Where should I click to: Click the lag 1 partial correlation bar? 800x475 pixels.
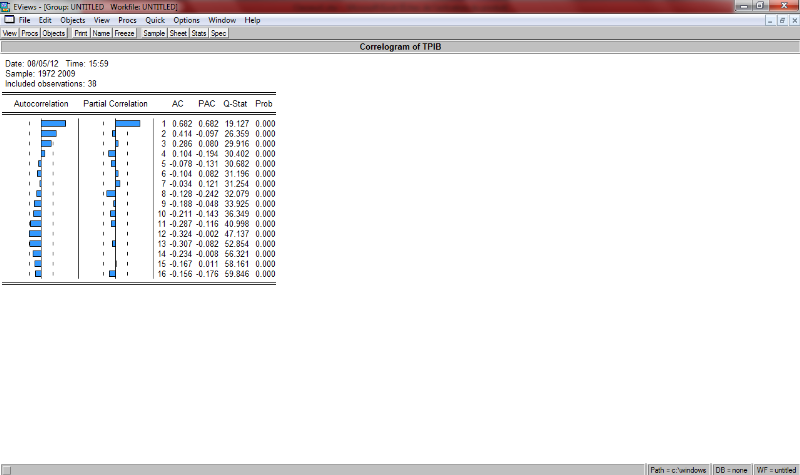point(128,123)
